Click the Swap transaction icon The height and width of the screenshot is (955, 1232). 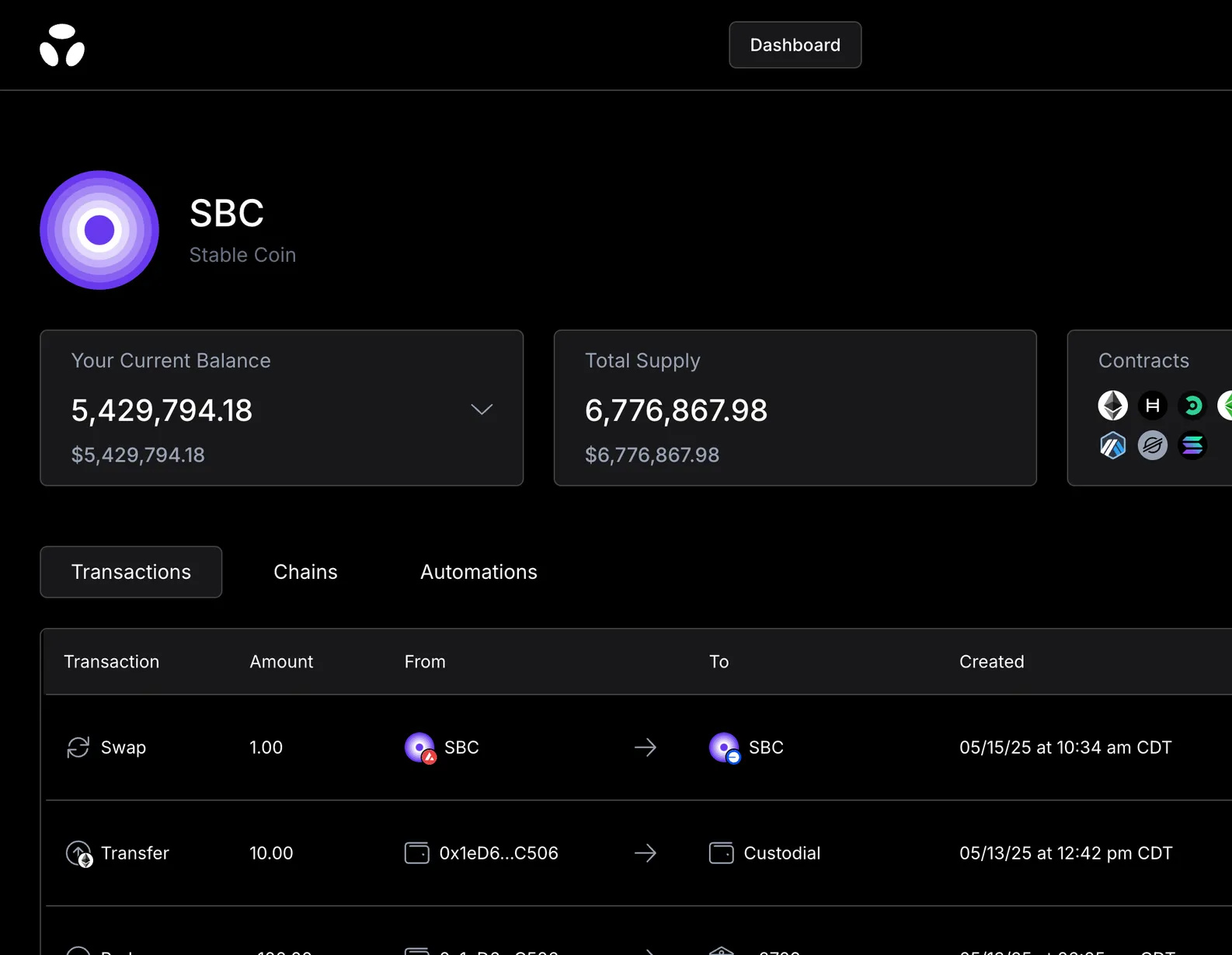coord(78,748)
